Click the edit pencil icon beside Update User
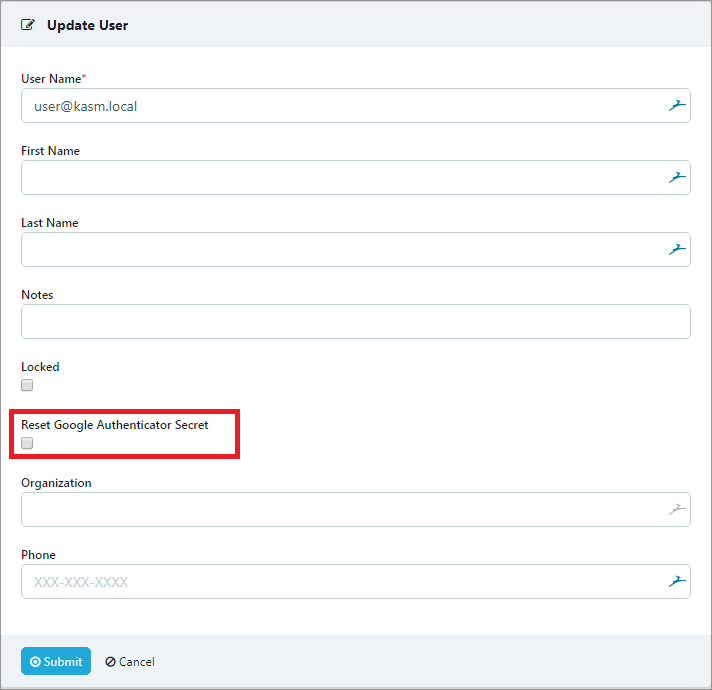The image size is (712, 690). (x=28, y=25)
